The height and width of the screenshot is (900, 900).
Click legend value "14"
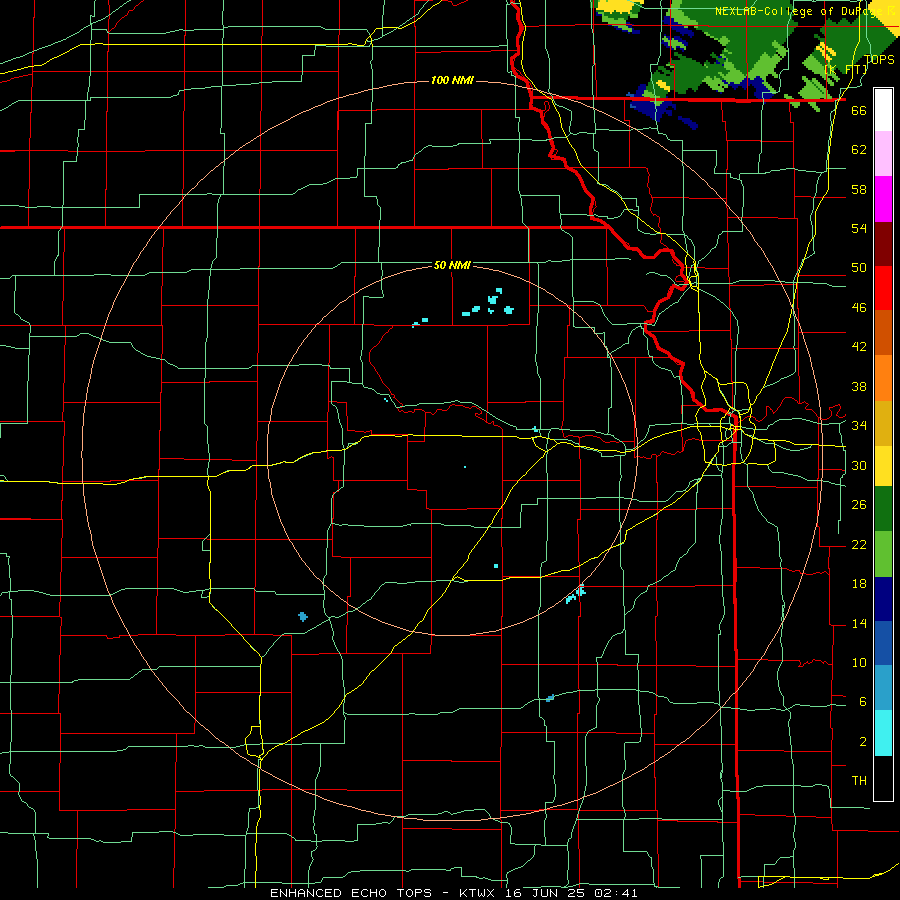coord(859,623)
